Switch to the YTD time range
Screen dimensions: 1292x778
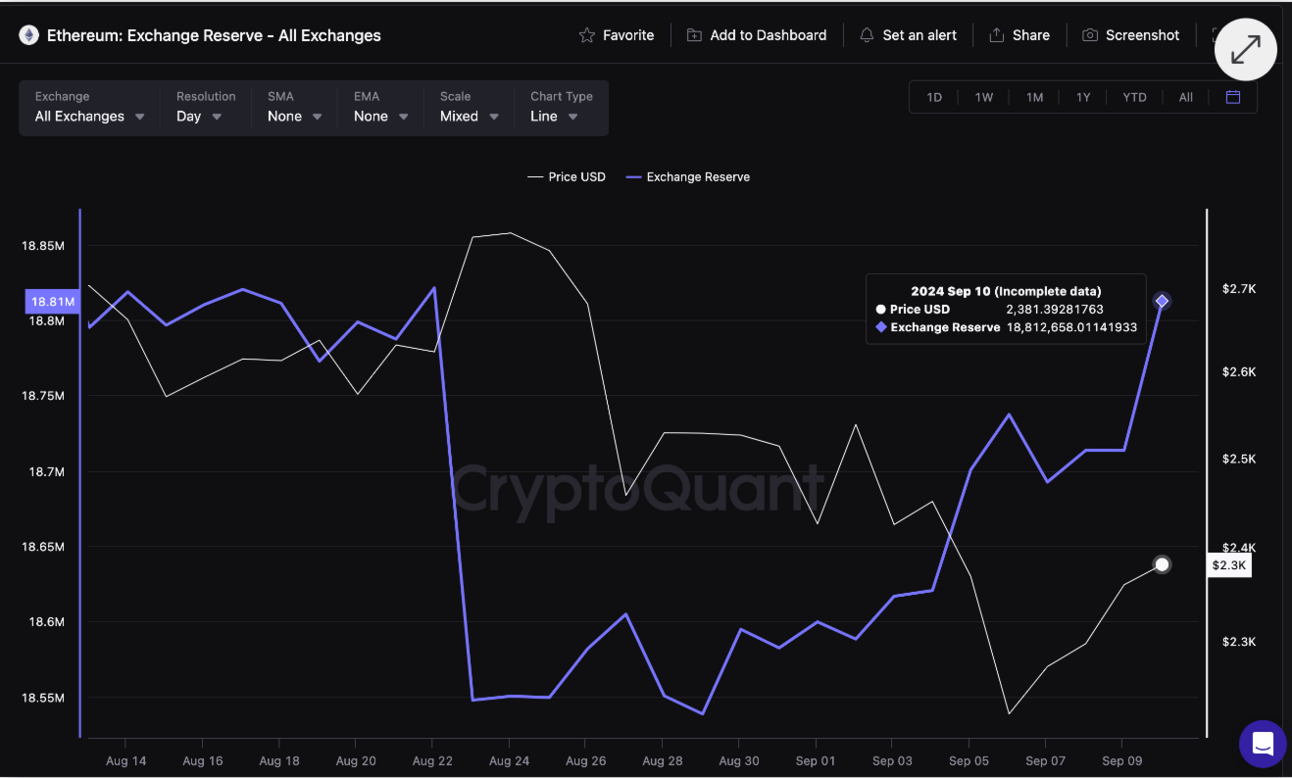point(1134,97)
